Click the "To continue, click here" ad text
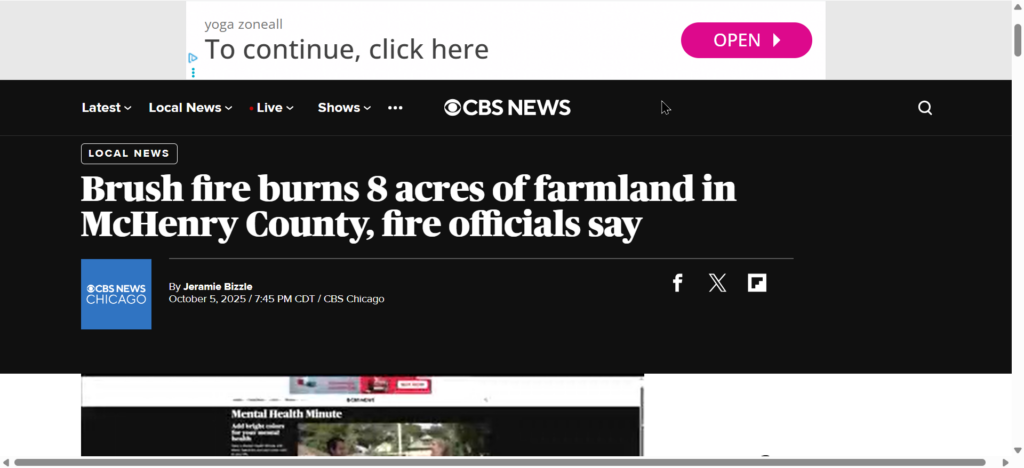The height and width of the screenshot is (468, 1024). pos(347,50)
